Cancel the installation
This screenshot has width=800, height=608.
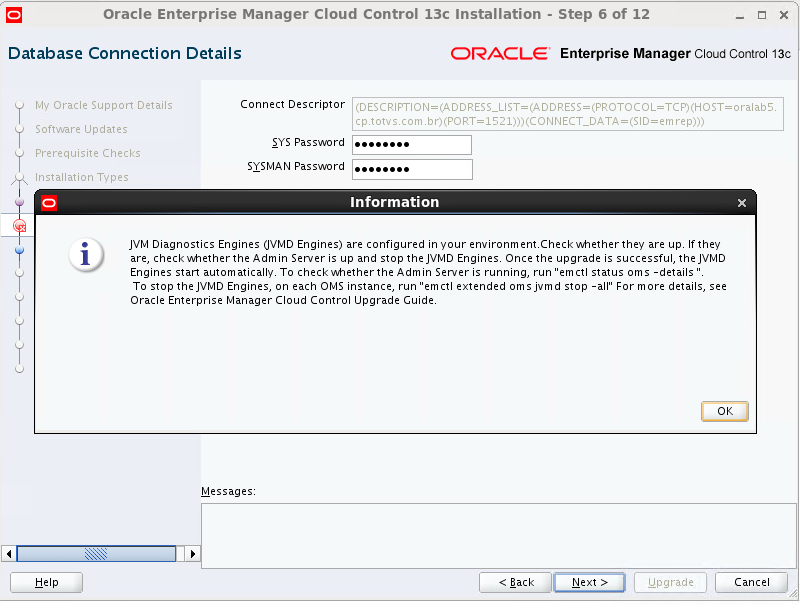pyautogui.click(x=751, y=582)
